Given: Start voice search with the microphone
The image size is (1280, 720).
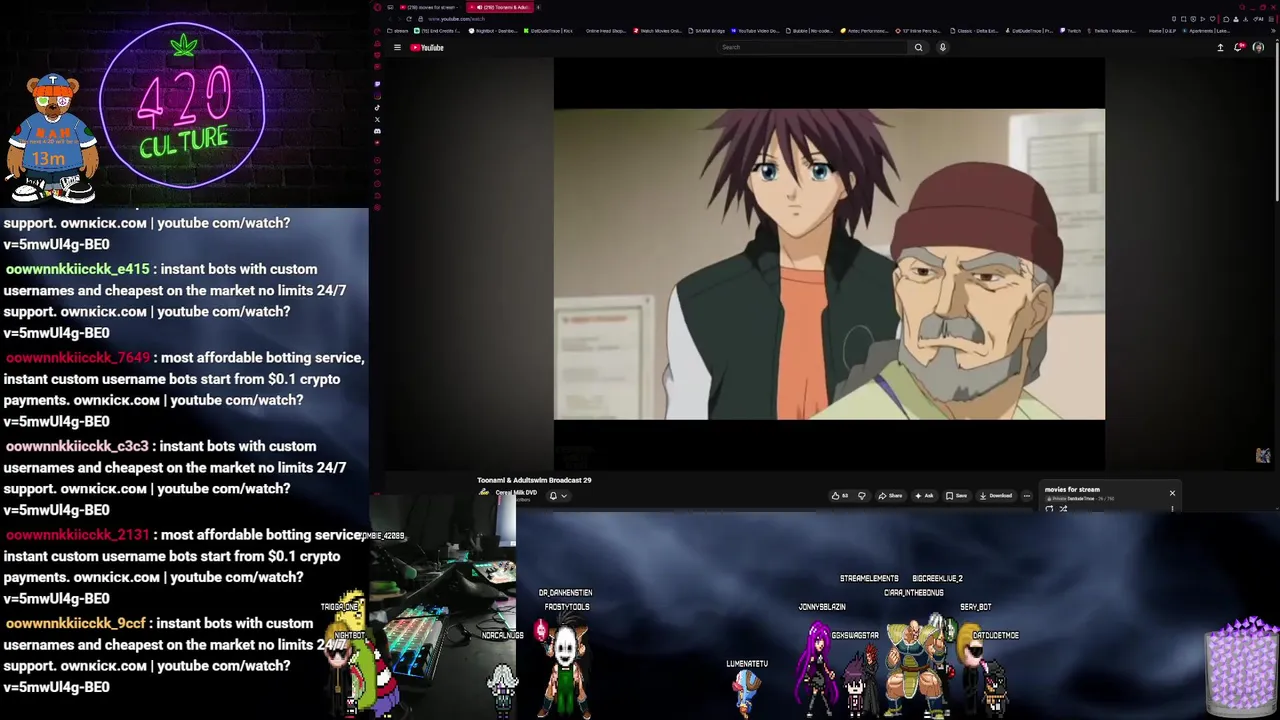Looking at the screenshot, I should (x=942, y=47).
